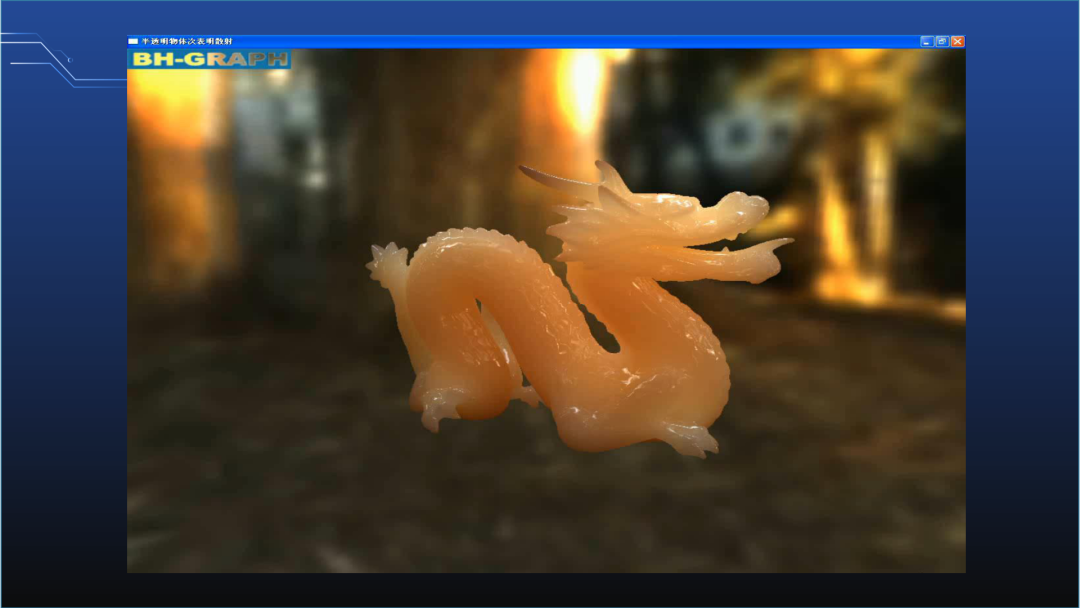Click the application icon in the title bar

click(133, 41)
